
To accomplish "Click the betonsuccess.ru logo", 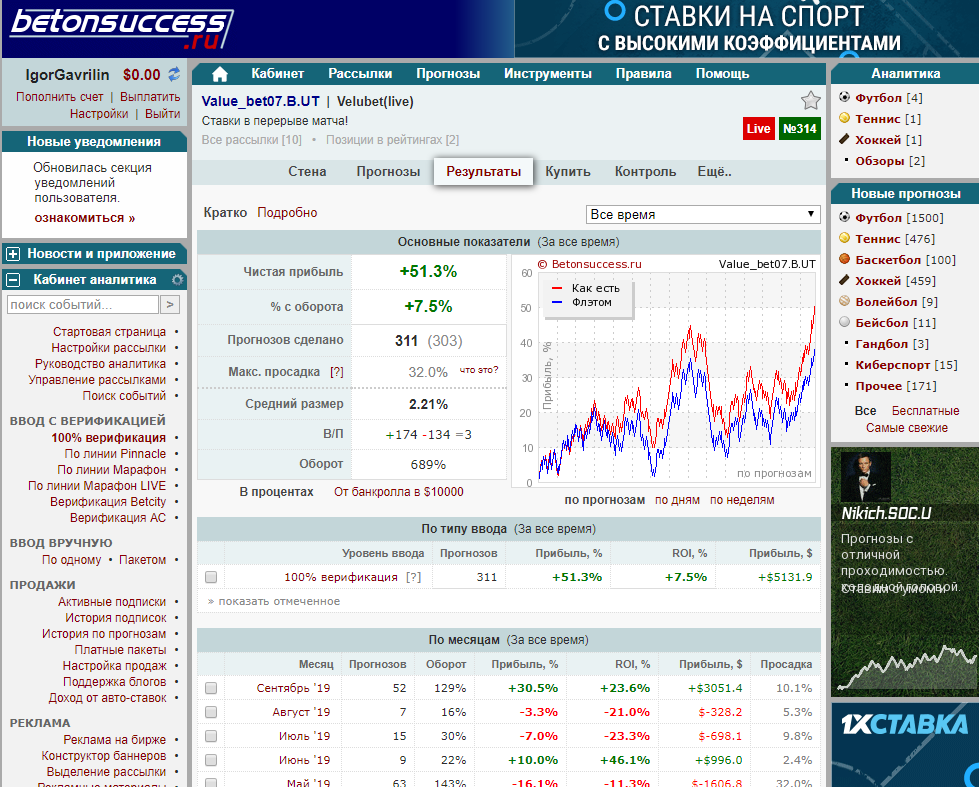I will point(122,28).
